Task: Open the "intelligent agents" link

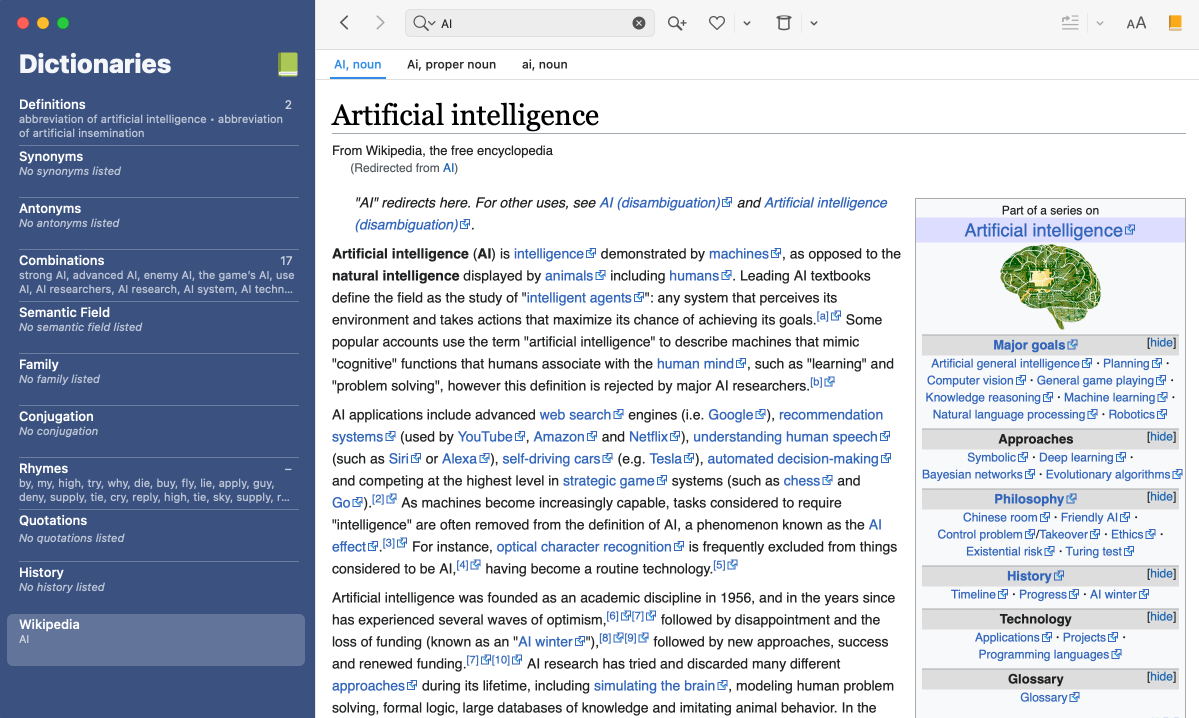Action: (x=579, y=298)
